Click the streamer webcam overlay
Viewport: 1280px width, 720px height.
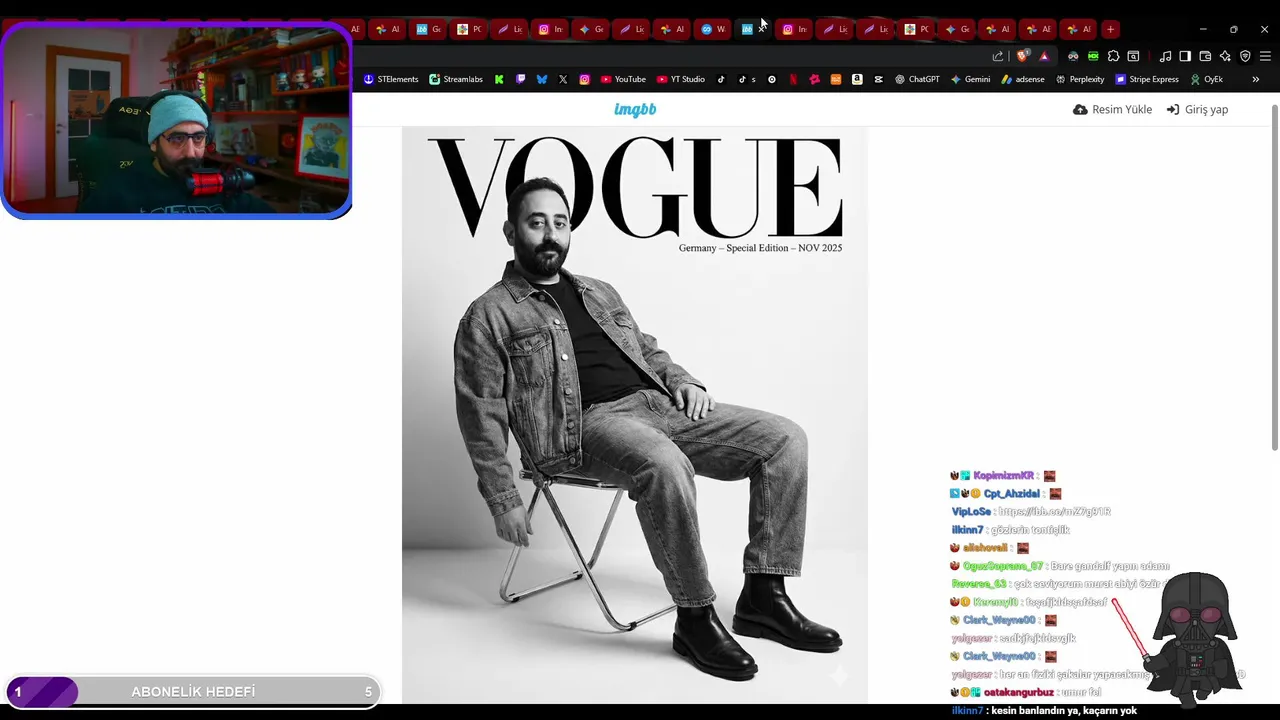(x=177, y=119)
